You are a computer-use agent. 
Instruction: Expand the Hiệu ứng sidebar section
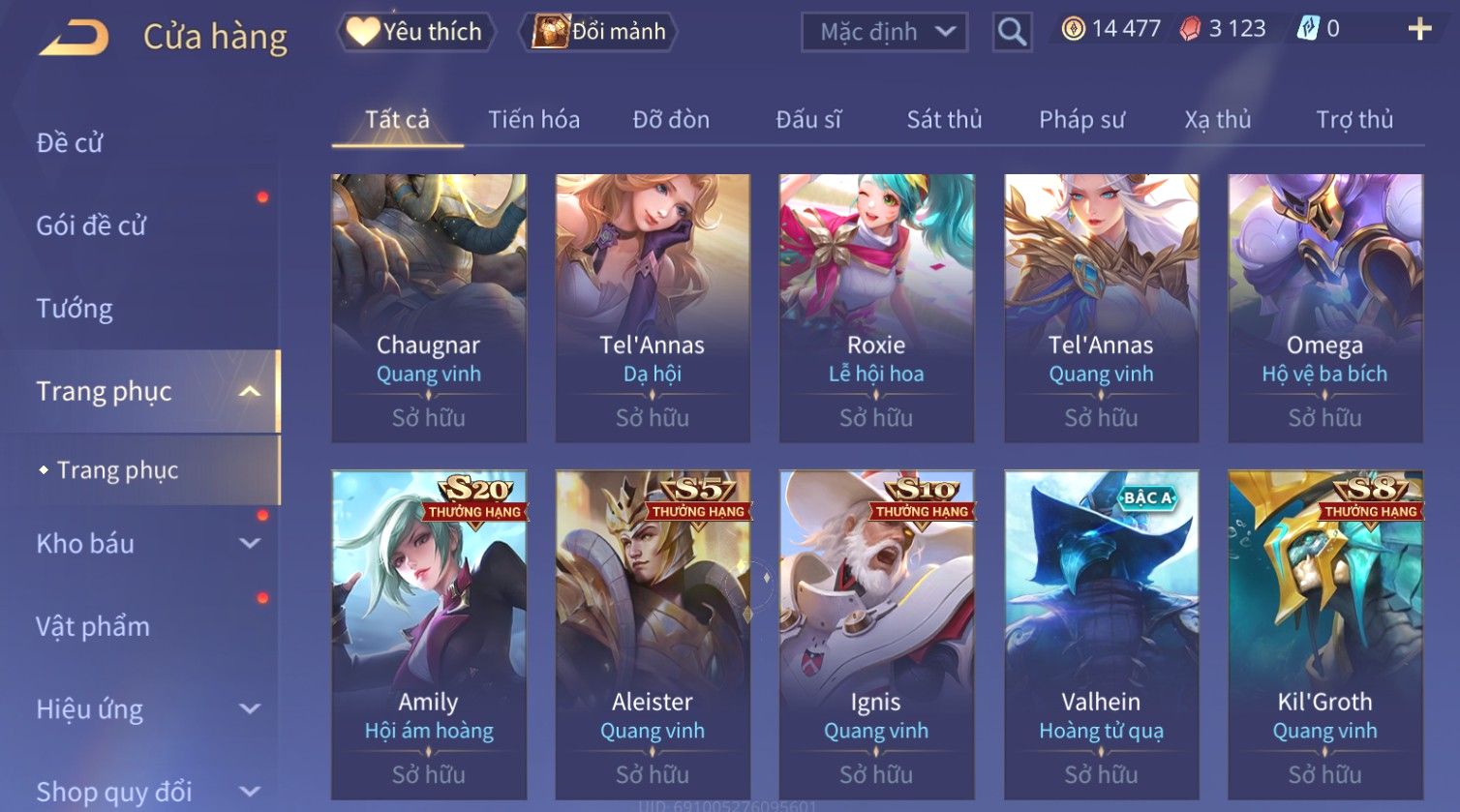tap(250, 708)
